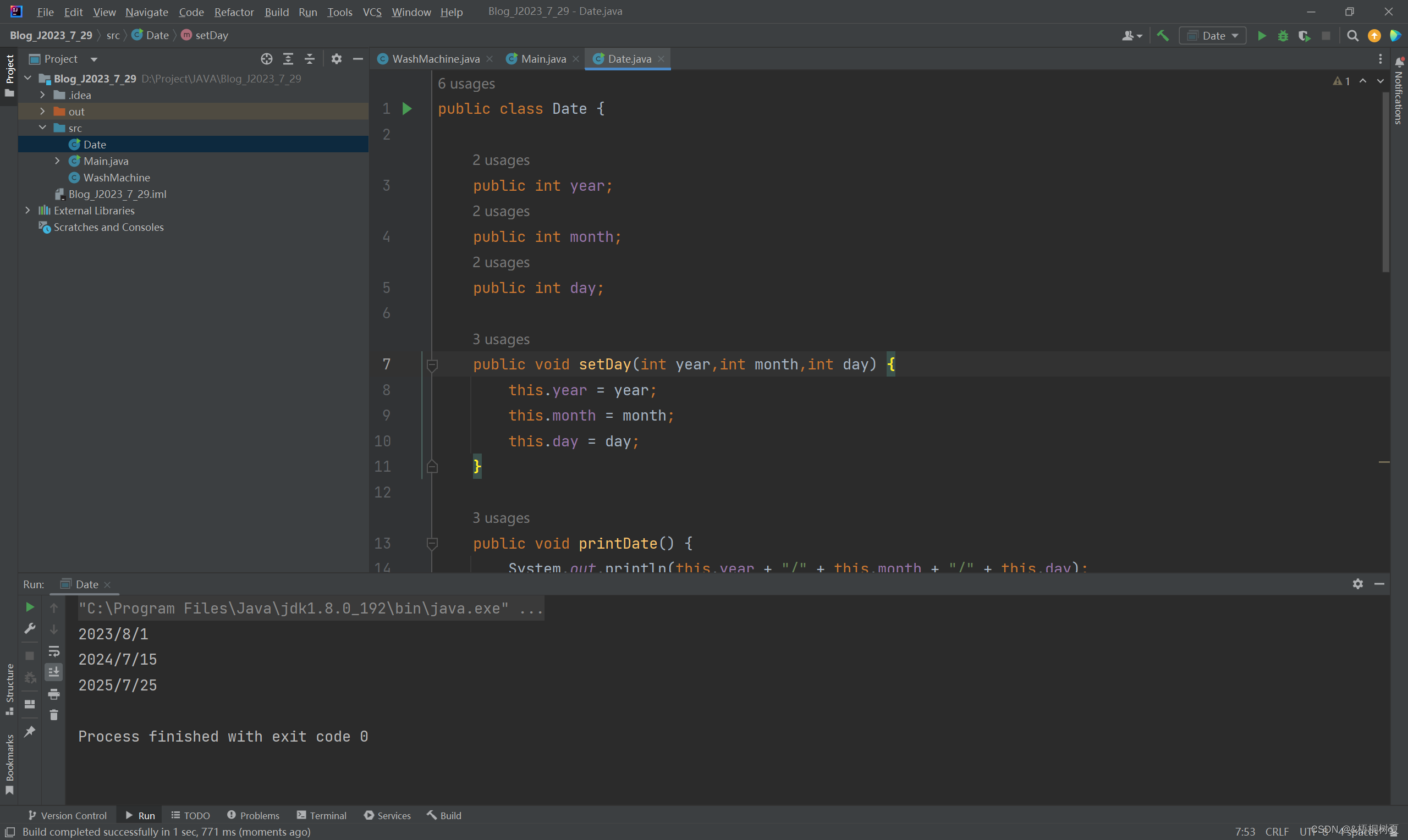Select WashMachine in the project tree
This screenshot has height=840, width=1408.
click(117, 177)
